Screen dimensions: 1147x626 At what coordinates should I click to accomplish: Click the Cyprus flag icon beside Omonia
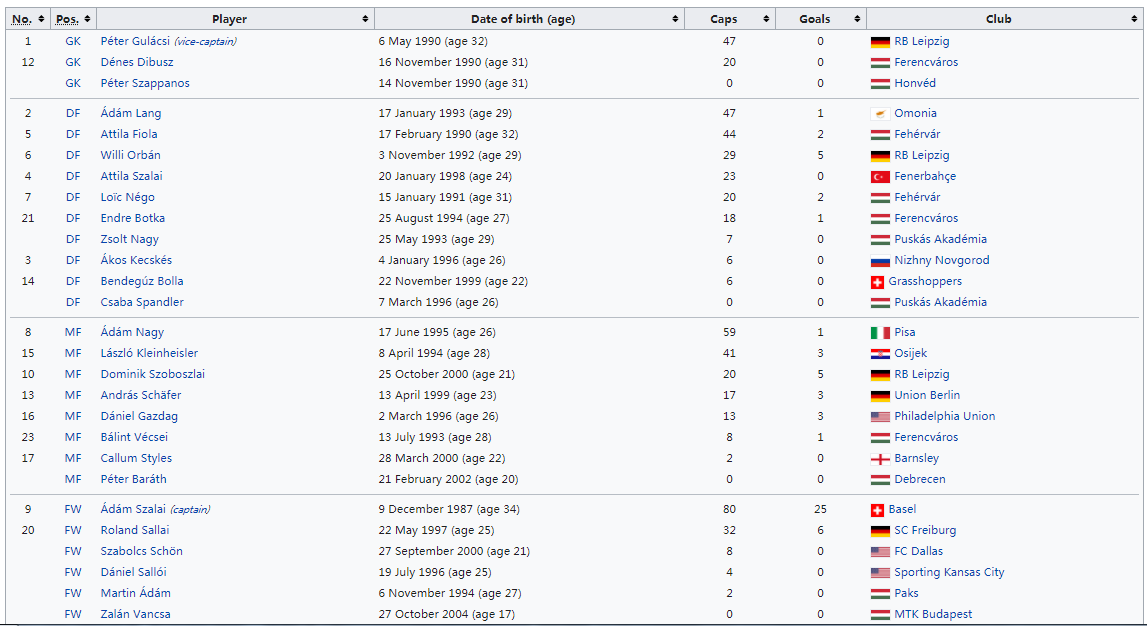[880, 113]
